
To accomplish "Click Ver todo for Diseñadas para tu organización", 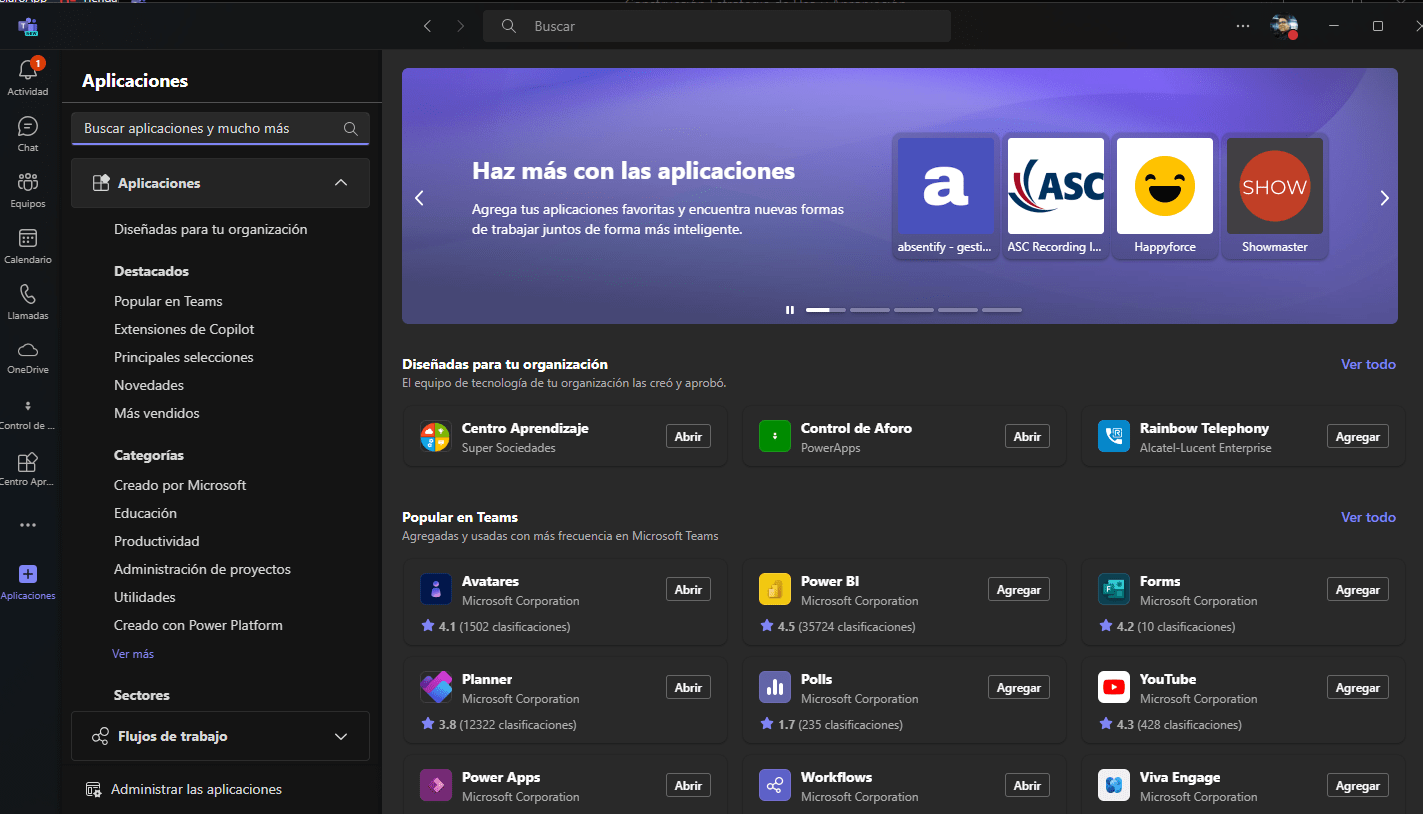I will [1368, 364].
